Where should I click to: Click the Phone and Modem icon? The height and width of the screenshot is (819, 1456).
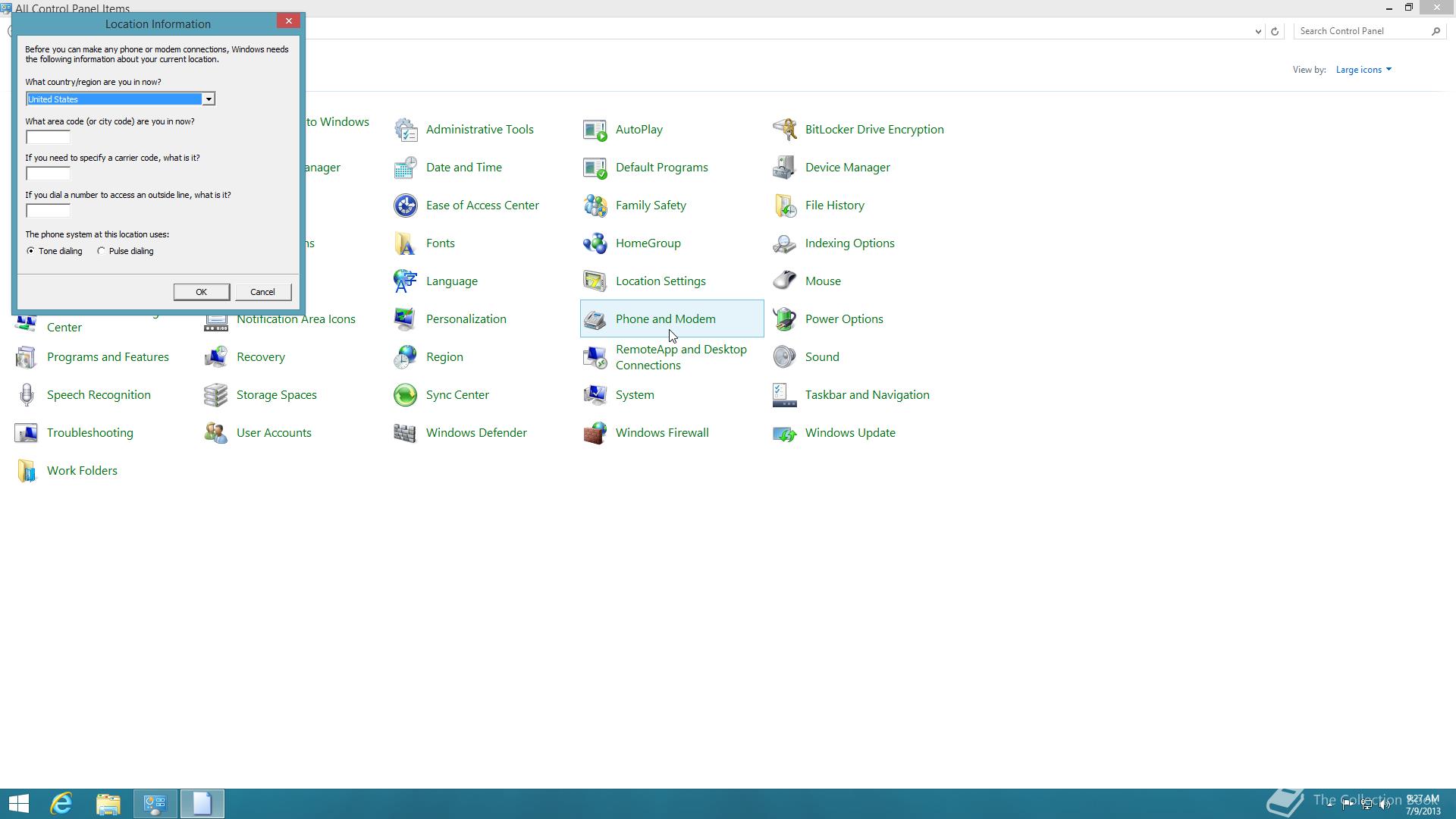(595, 319)
